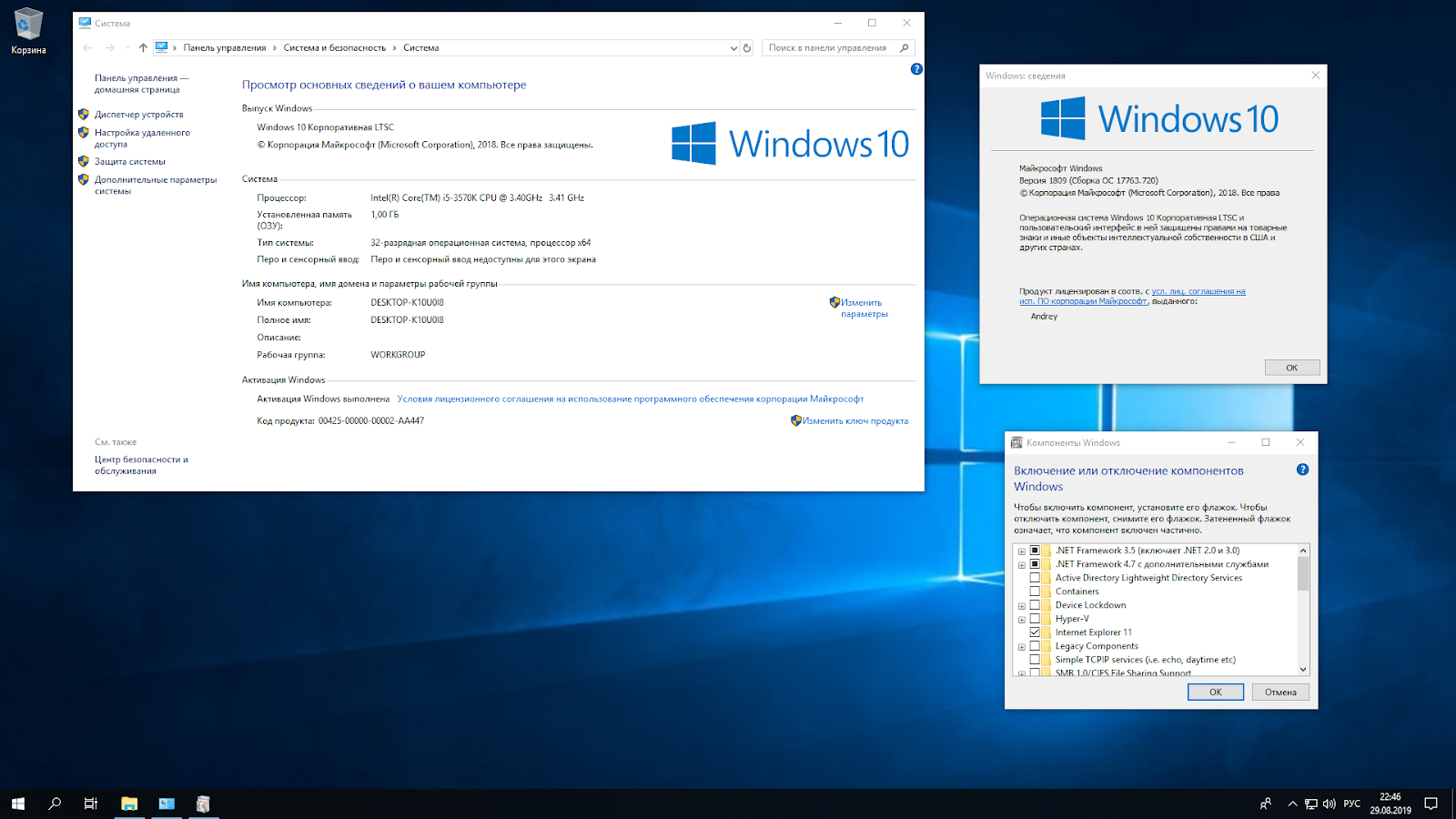Click the search magnifier in Control Panel search

tap(905, 48)
